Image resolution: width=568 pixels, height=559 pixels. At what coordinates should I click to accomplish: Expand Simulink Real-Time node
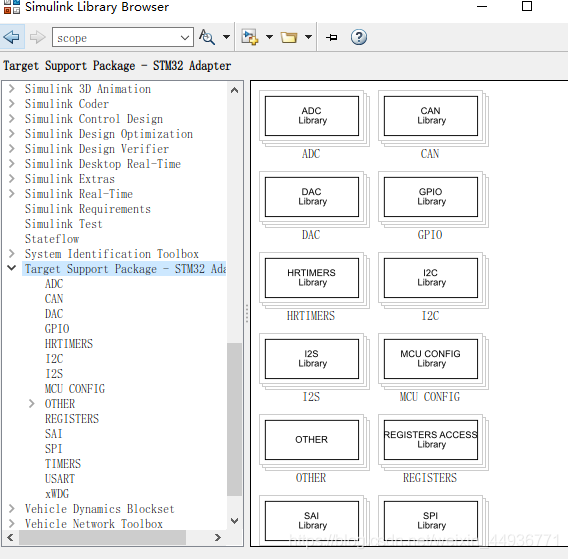pyautogui.click(x=12, y=194)
